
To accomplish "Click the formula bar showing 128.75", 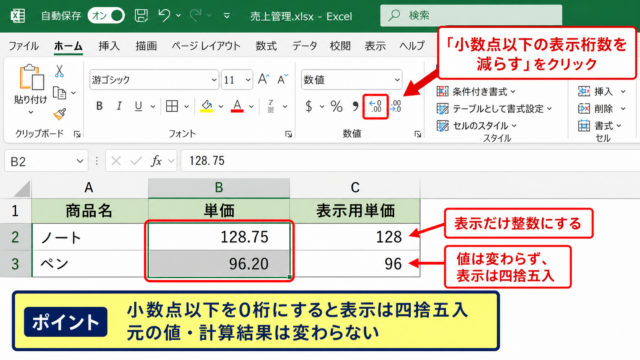I will (x=410, y=161).
